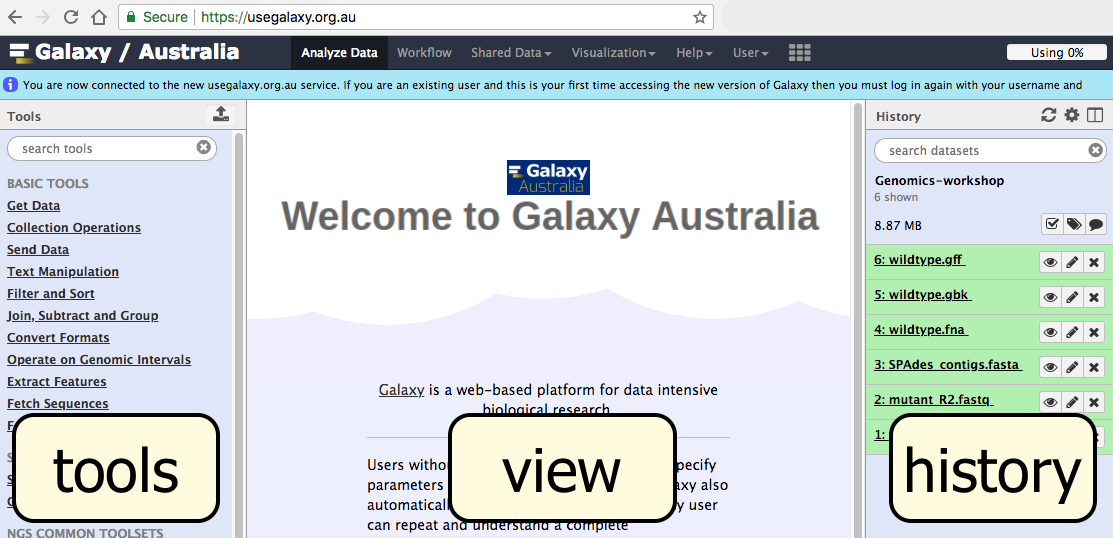The image size is (1113, 538).
Task: Delete dataset 4: wildtype.fna
Action: (x=1094, y=331)
